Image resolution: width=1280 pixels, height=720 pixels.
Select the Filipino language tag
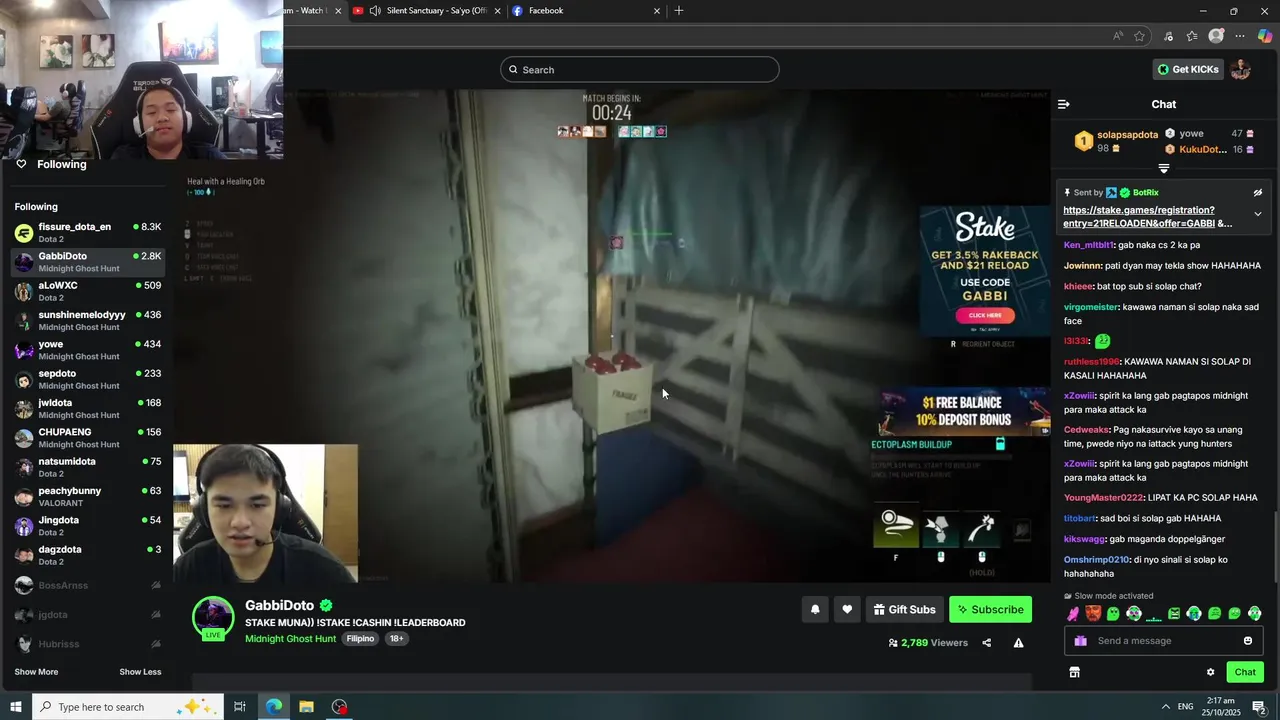pos(360,639)
